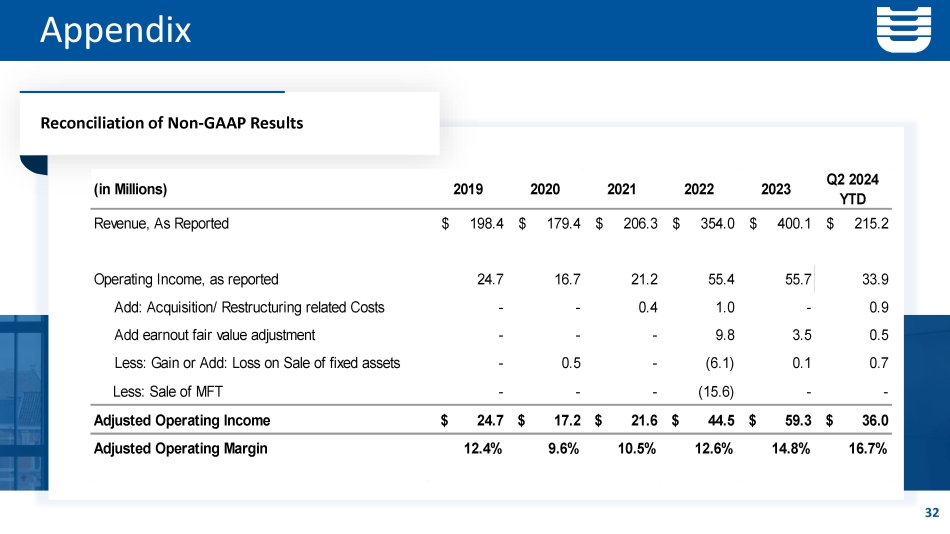This screenshot has height=534, width=950.
Task: Select the 2022 column header
Action: (x=699, y=189)
